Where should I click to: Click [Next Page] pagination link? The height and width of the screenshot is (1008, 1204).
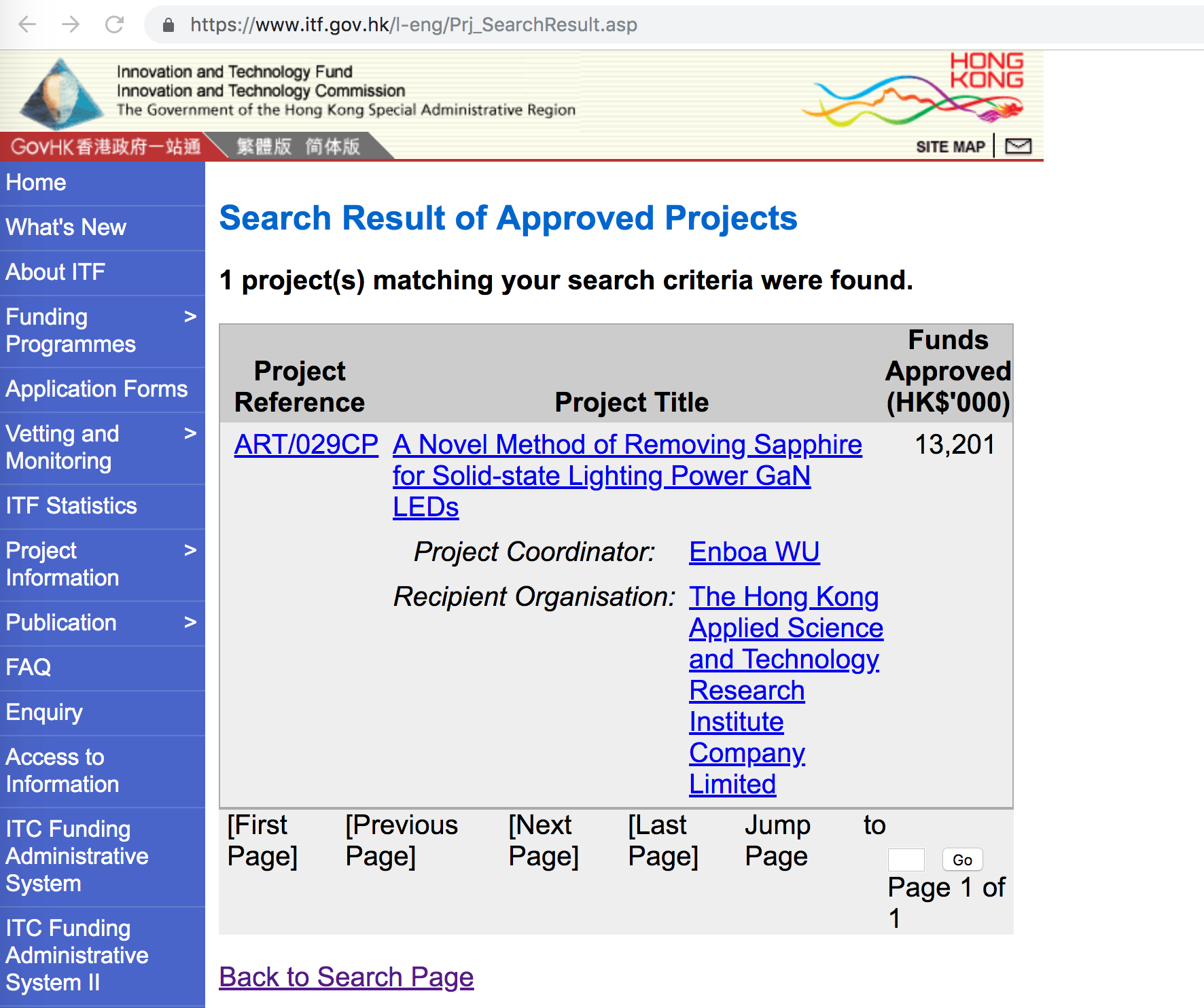point(544,841)
